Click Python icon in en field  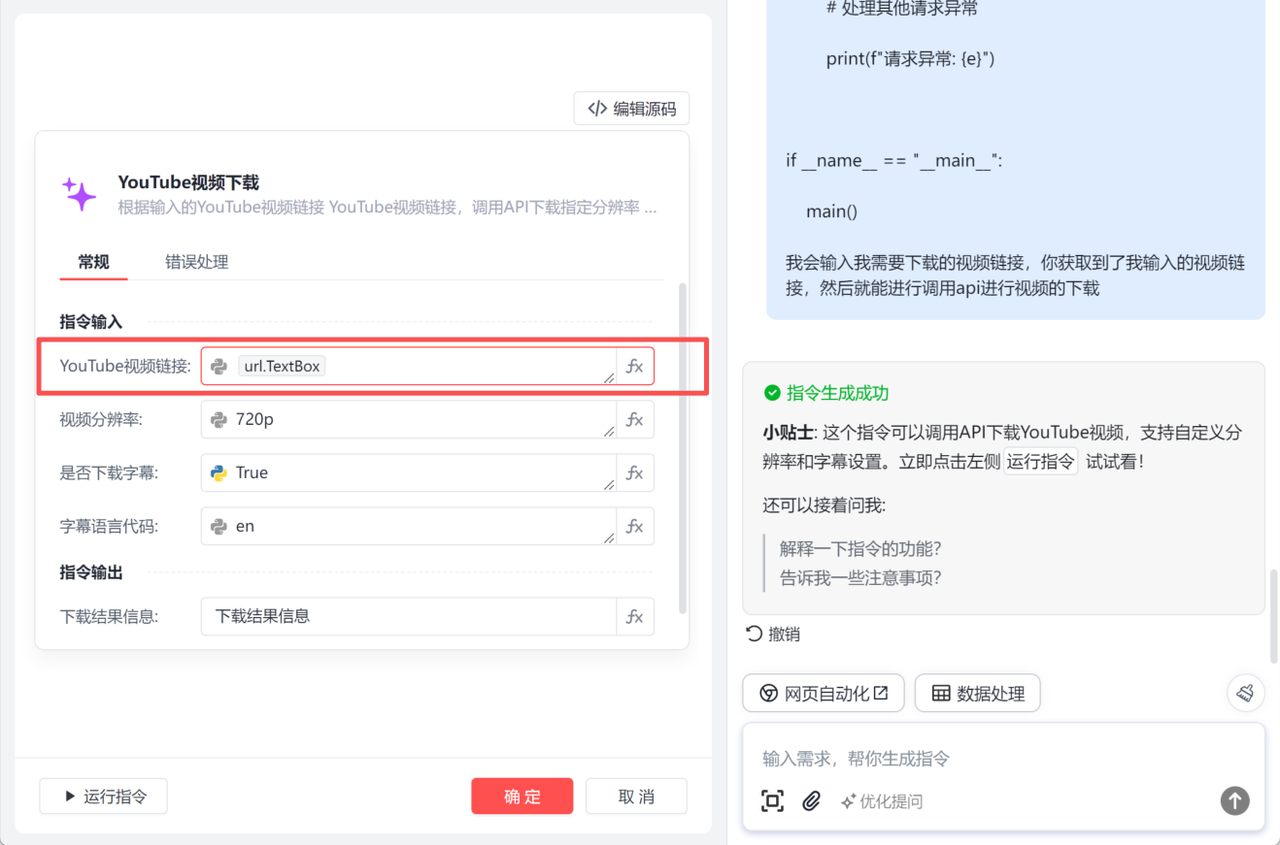(219, 526)
